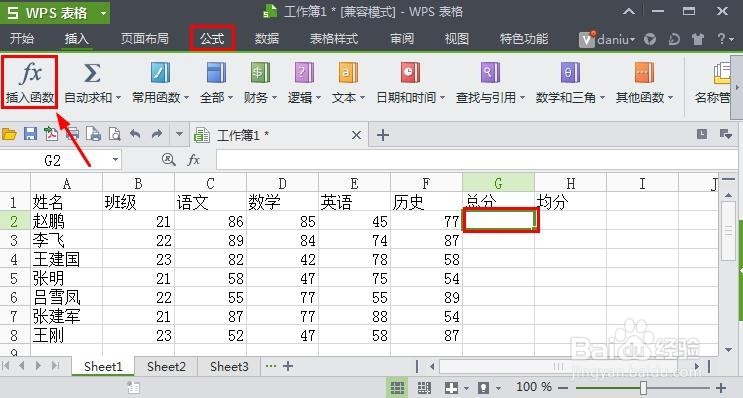Image resolution: width=743 pixels, height=398 pixels.
Task: Expand the 其他函数 dropdown arrow
Action: click(x=671, y=98)
